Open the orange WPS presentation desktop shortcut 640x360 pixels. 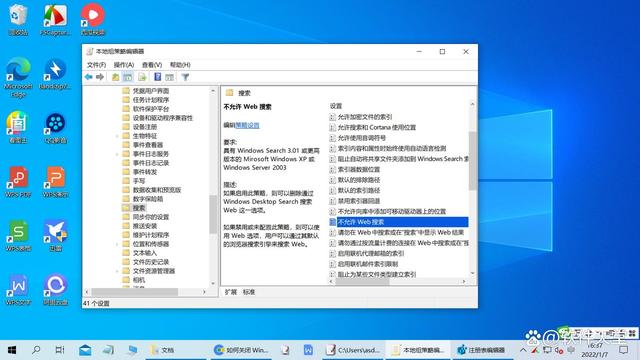[56, 182]
